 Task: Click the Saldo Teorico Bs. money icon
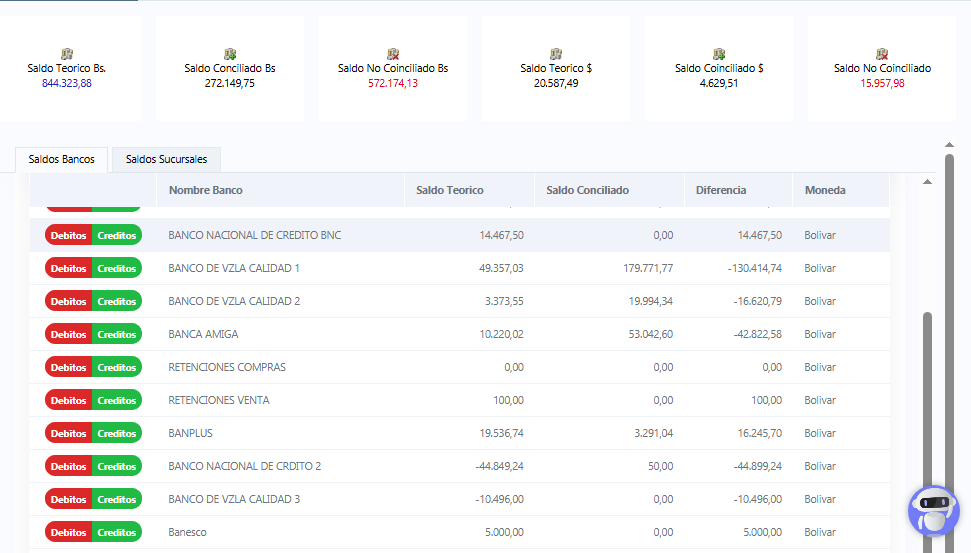tap(67, 54)
